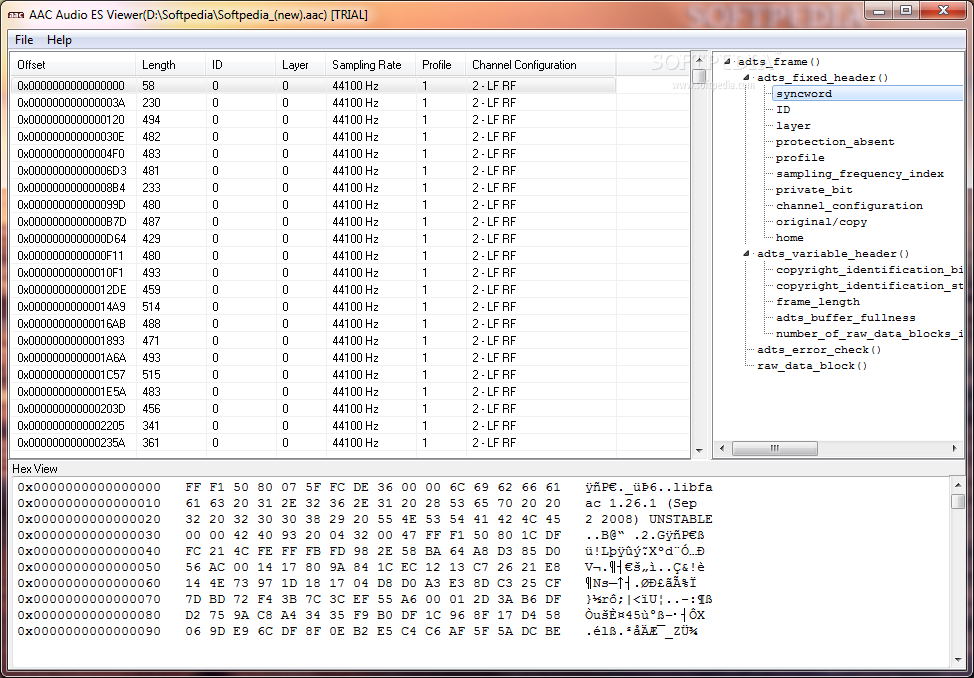Screen dimensions: 974x678
Task: Click the ID column header
Action: point(240,65)
